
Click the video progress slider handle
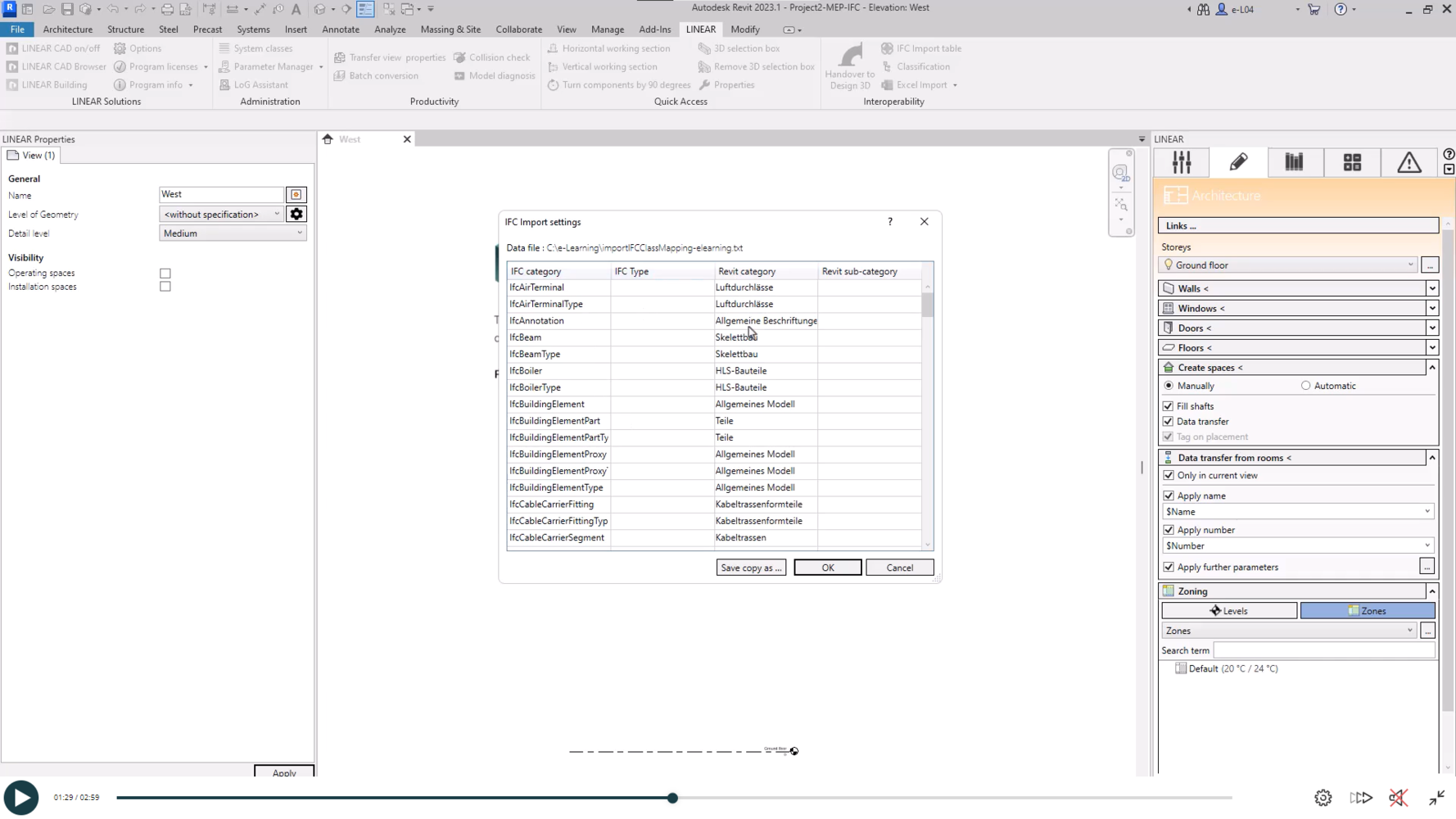click(x=672, y=798)
